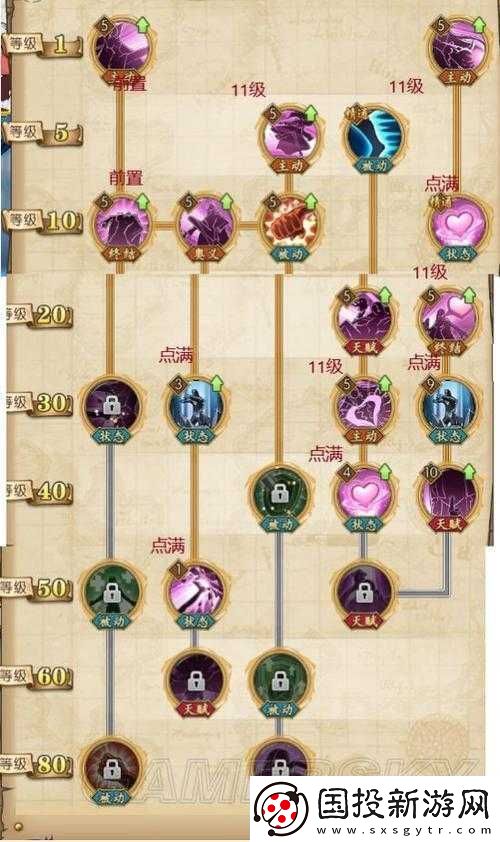Click the 等级 10 level label
The height and width of the screenshot is (842, 500).
tap(43, 221)
